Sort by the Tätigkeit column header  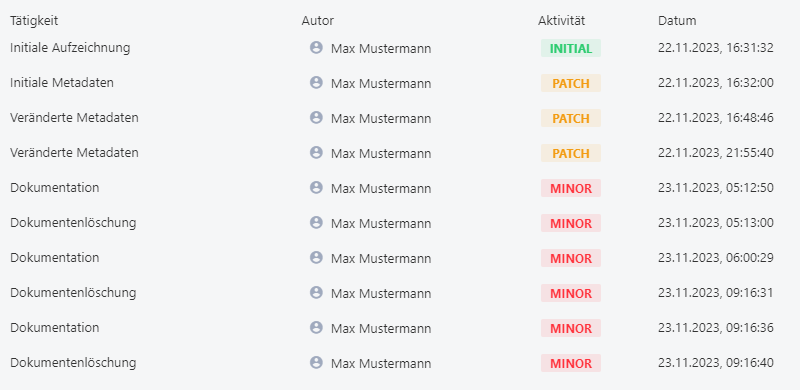(34, 21)
